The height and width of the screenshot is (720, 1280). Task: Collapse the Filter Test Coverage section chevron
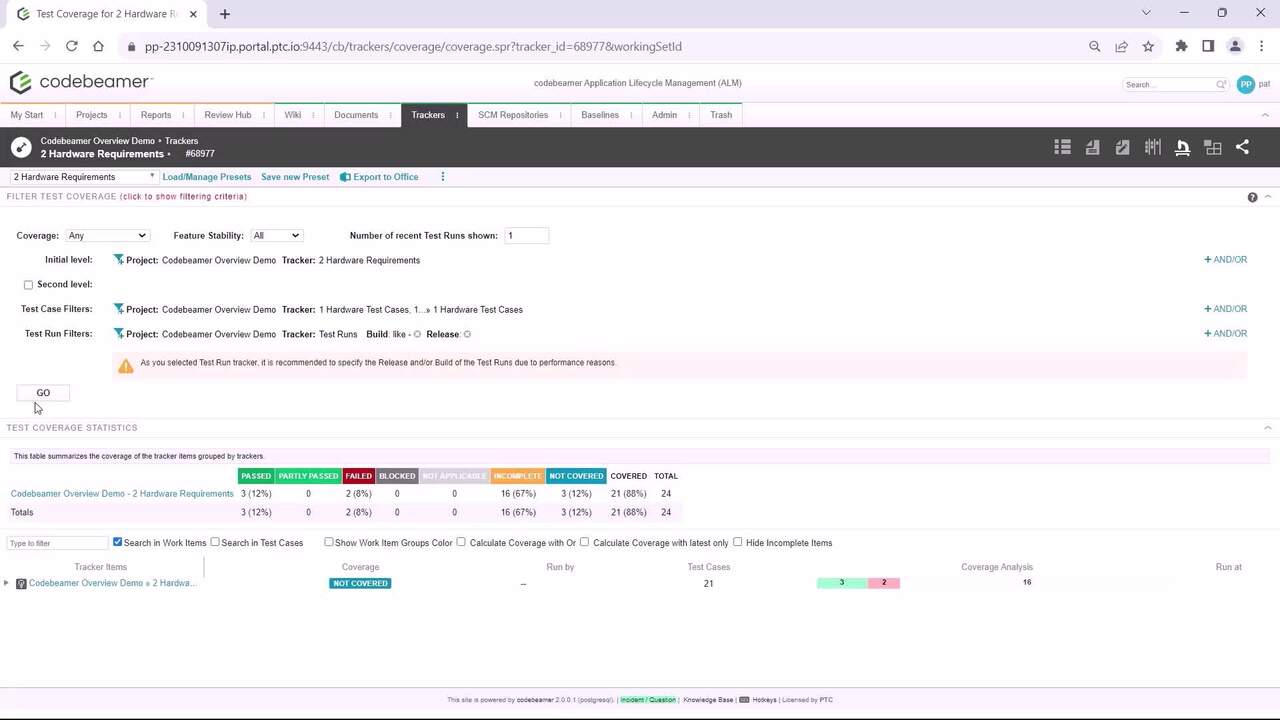pos(1267,197)
